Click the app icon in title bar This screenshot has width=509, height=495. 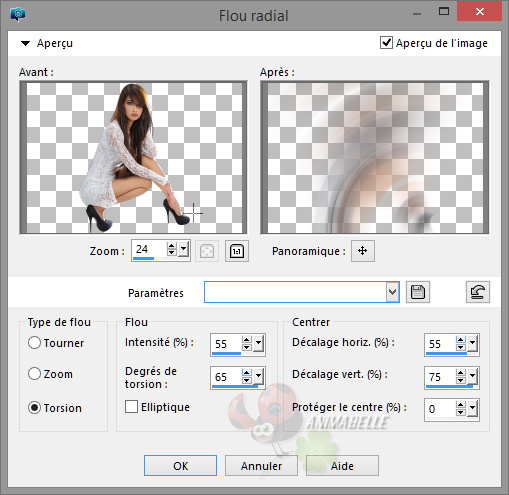18,14
